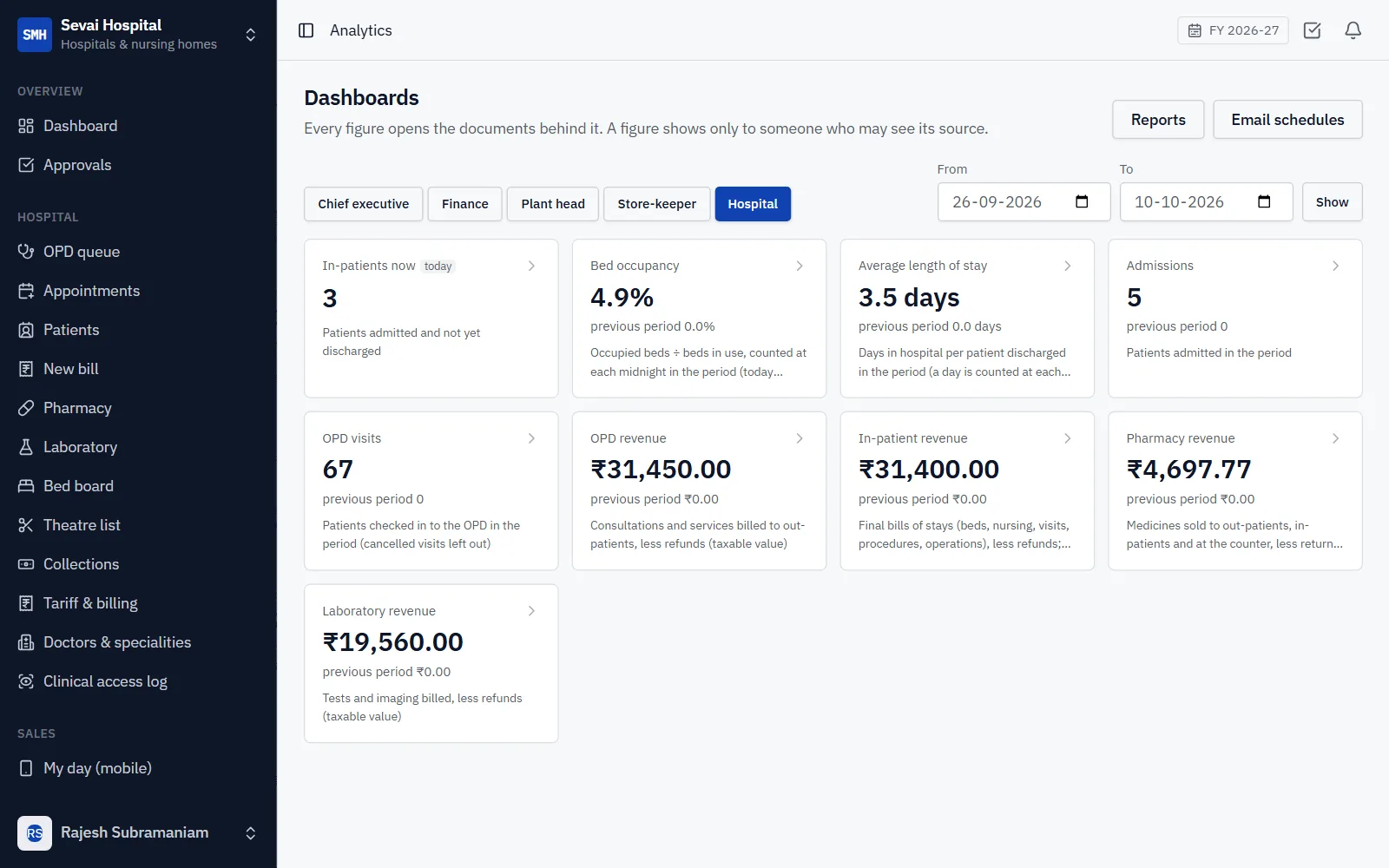
Task: Click the Patients icon in sidebar
Action: 26,330
